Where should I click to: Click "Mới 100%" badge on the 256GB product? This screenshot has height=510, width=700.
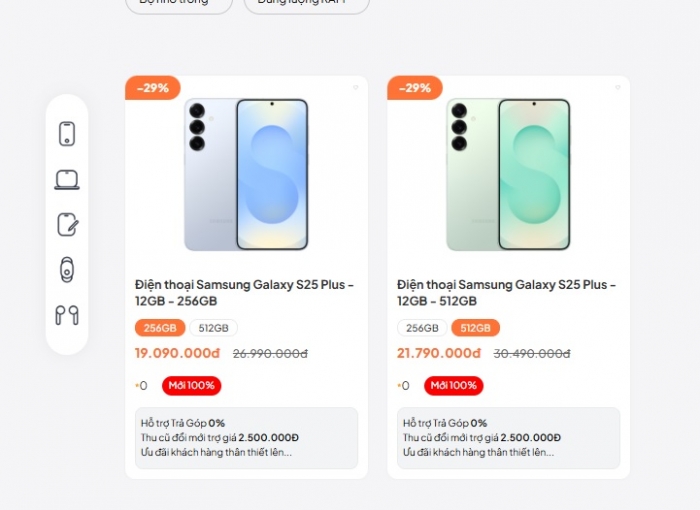(191, 386)
